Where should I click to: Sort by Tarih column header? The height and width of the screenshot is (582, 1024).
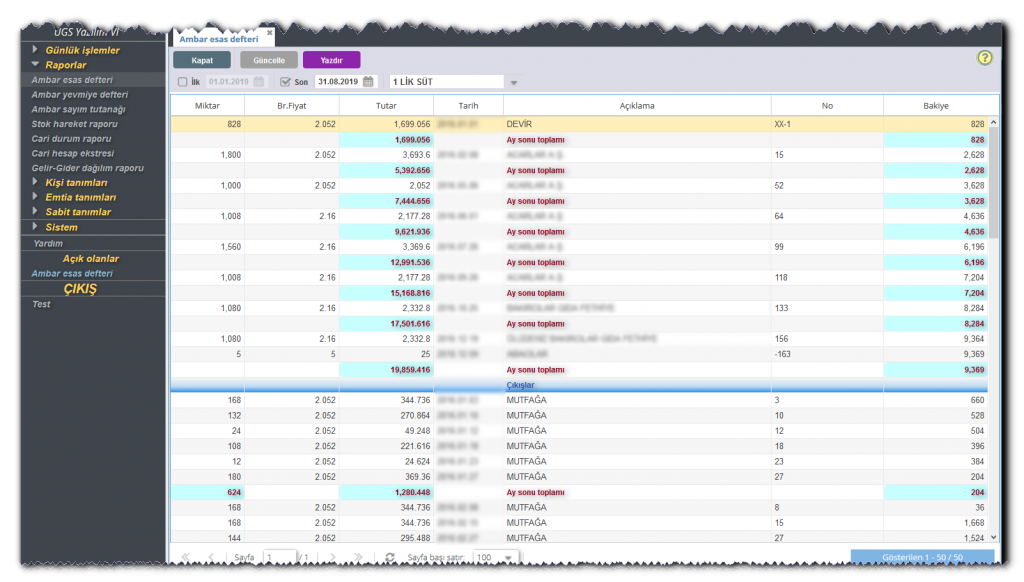pyautogui.click(x=468, y=105)
